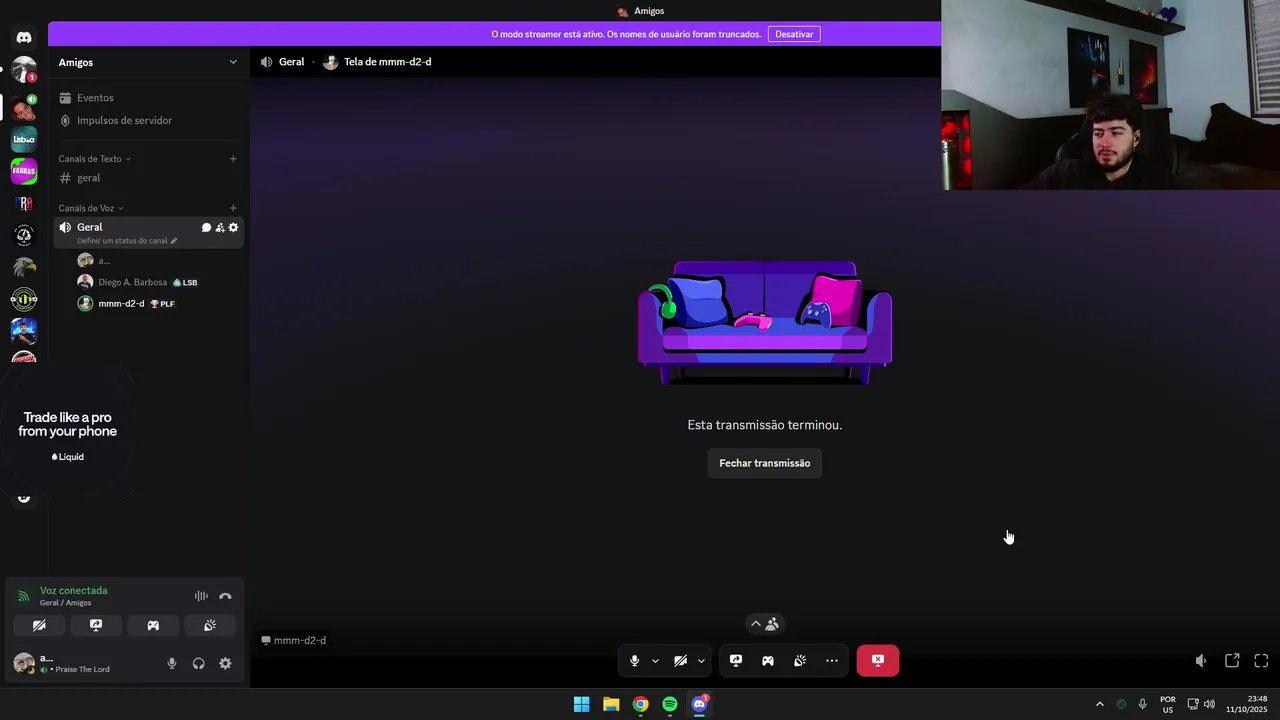Open the eagle server icon
This screenshot has width=1280, height=720.
[24, 267]
